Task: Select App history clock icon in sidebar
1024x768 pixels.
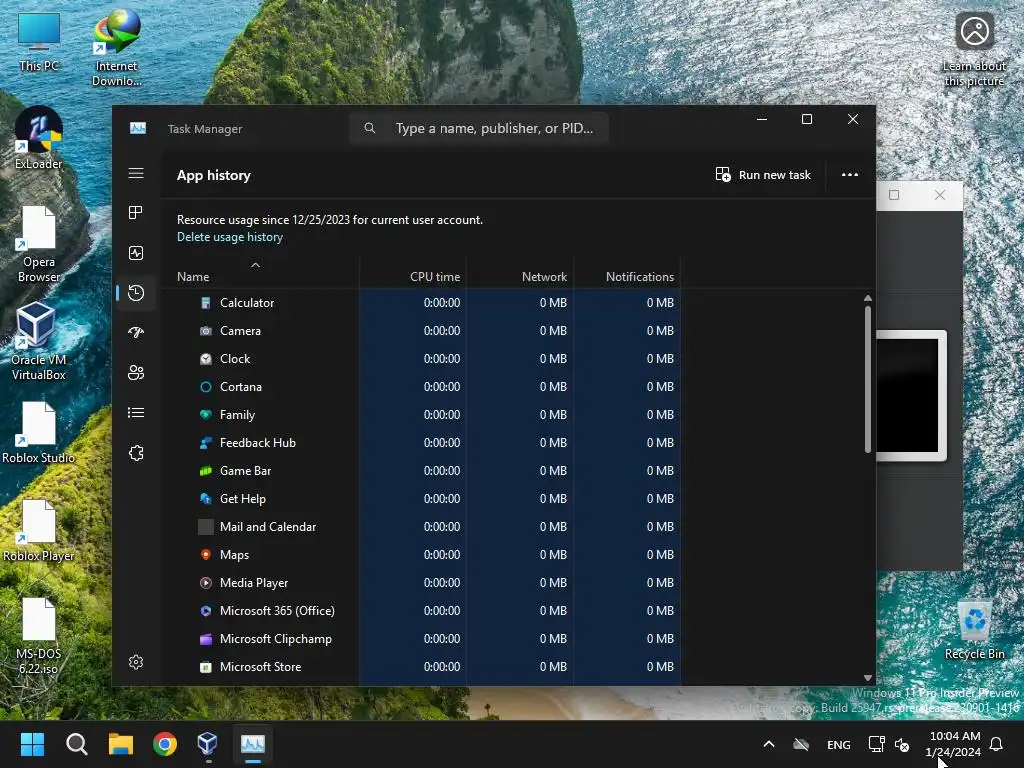Action: click(136, 293)
